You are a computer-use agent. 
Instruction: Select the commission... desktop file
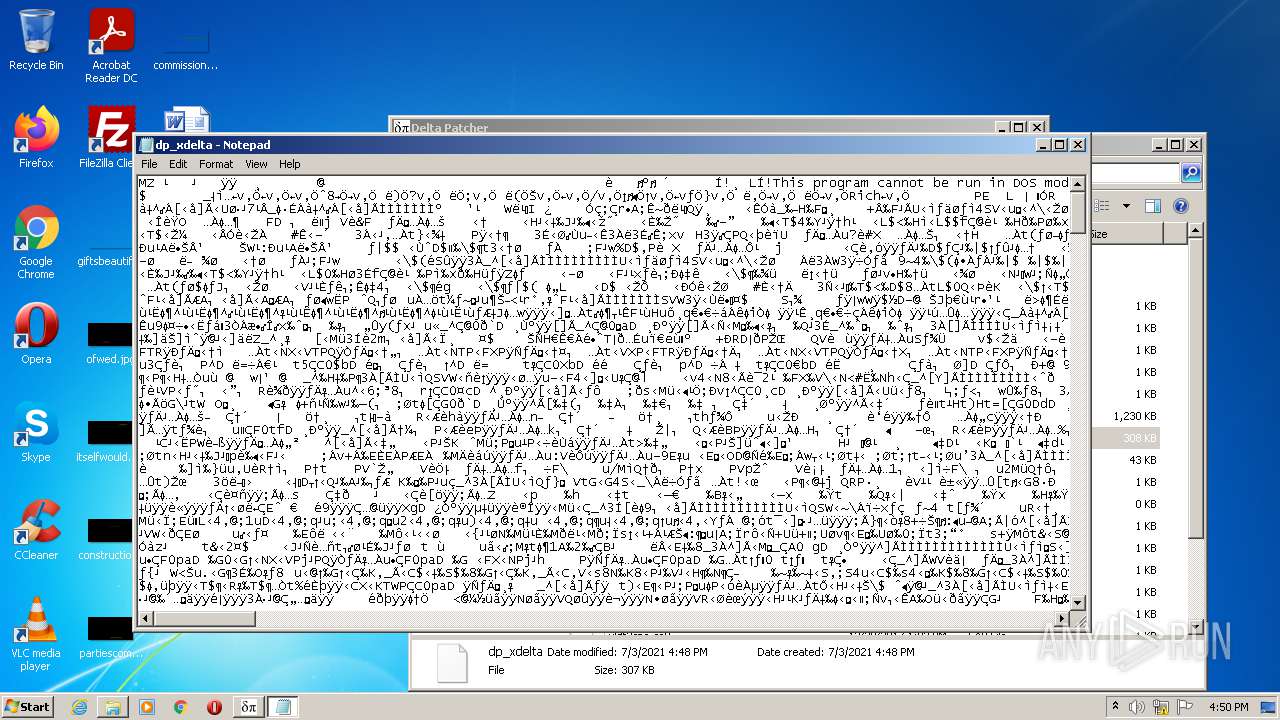point(185,45)
